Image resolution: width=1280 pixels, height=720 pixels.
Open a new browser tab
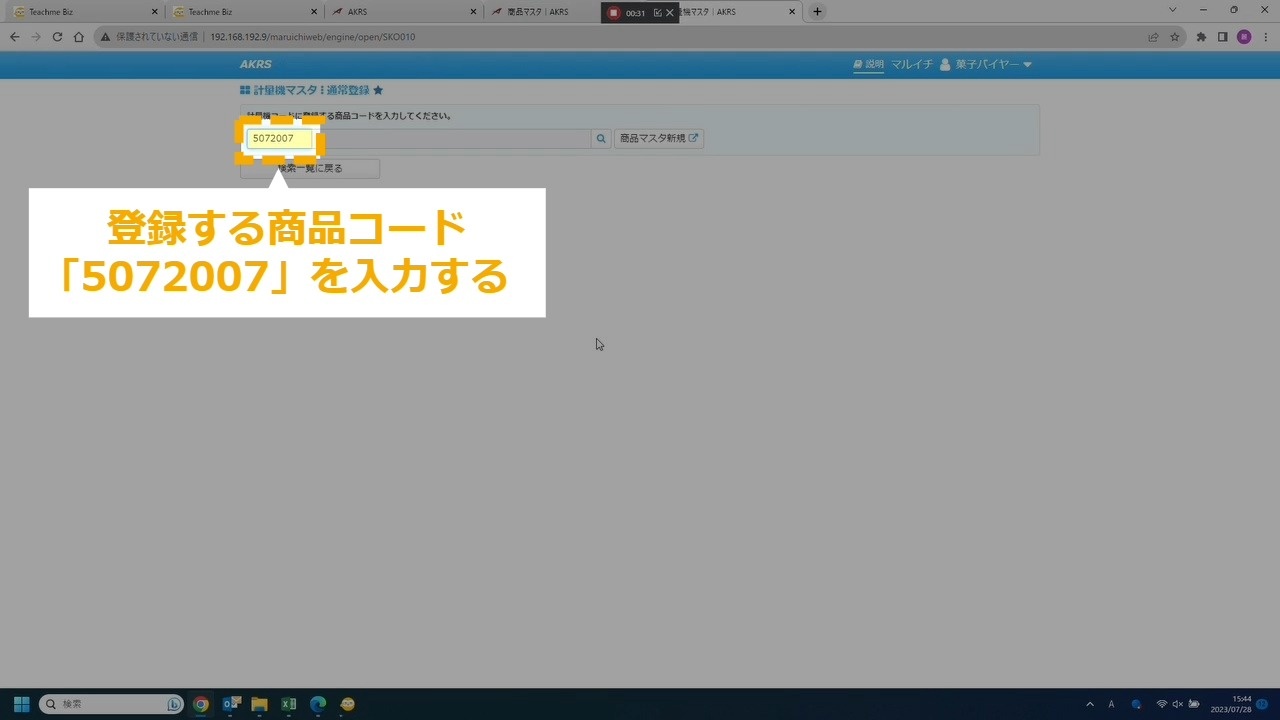[x=817, y=12]
